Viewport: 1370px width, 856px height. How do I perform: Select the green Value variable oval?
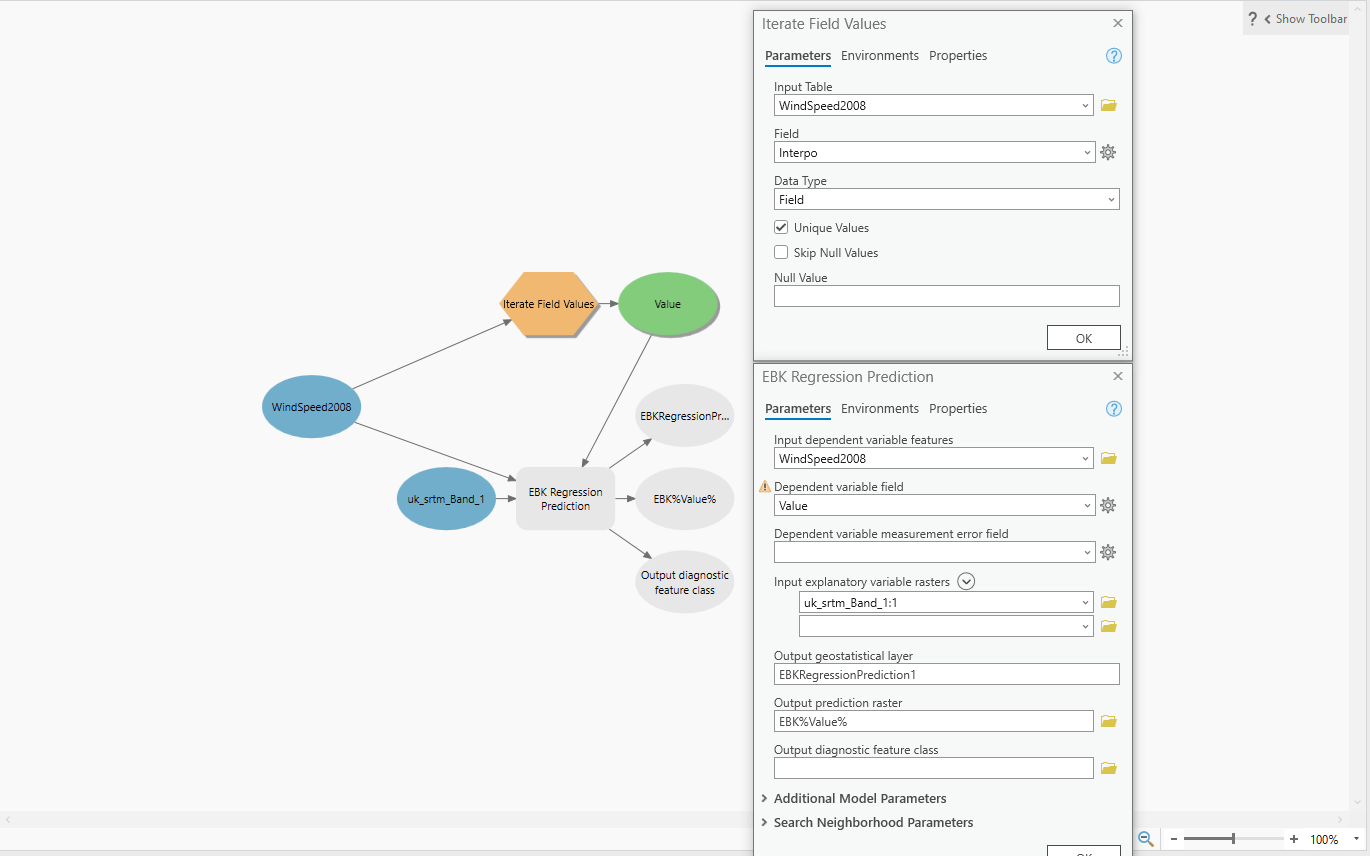[x=668, y=304]
